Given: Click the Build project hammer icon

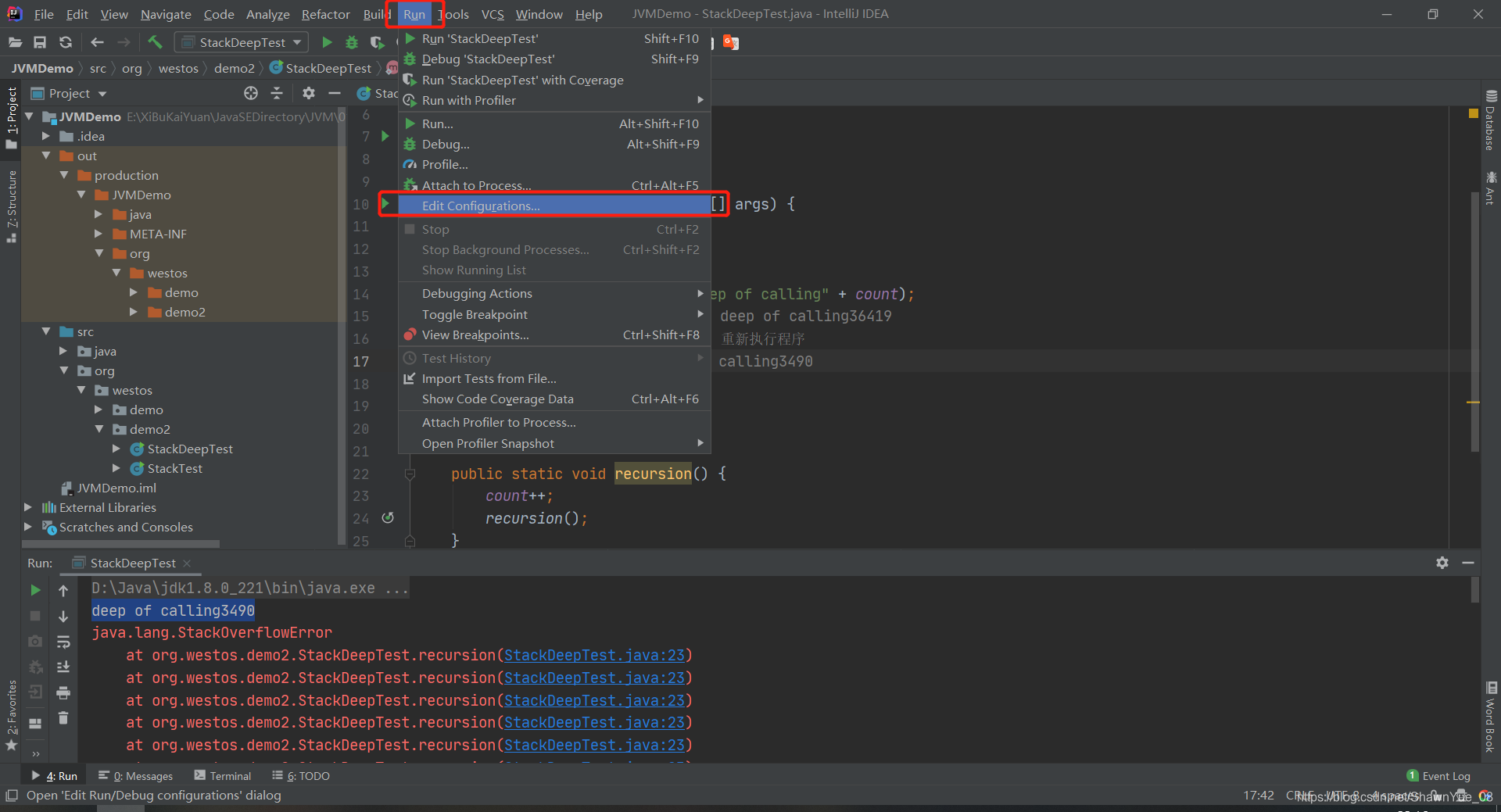Looking at the screenshot, I should 155,42.
